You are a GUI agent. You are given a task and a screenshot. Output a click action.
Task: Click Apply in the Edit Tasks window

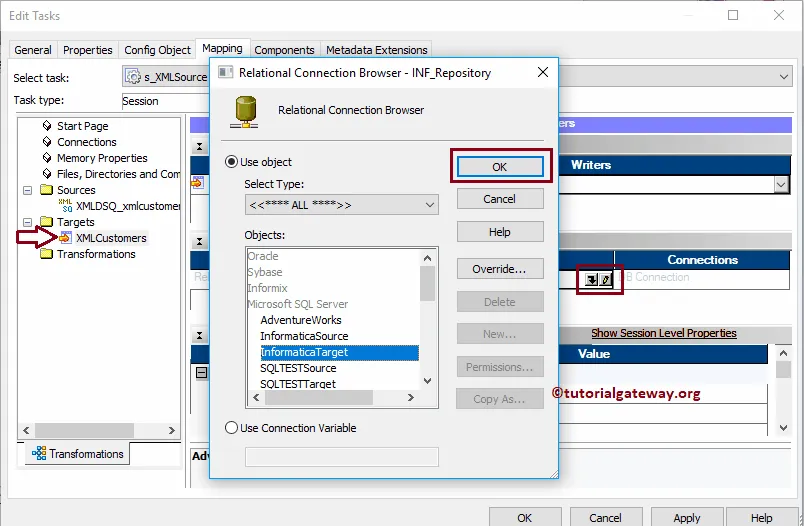point(687,517)
